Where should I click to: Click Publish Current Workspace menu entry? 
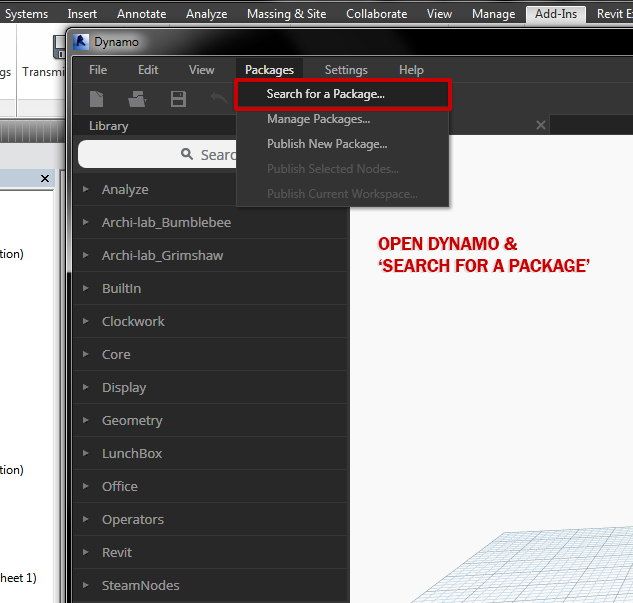(x=343, y=194)
